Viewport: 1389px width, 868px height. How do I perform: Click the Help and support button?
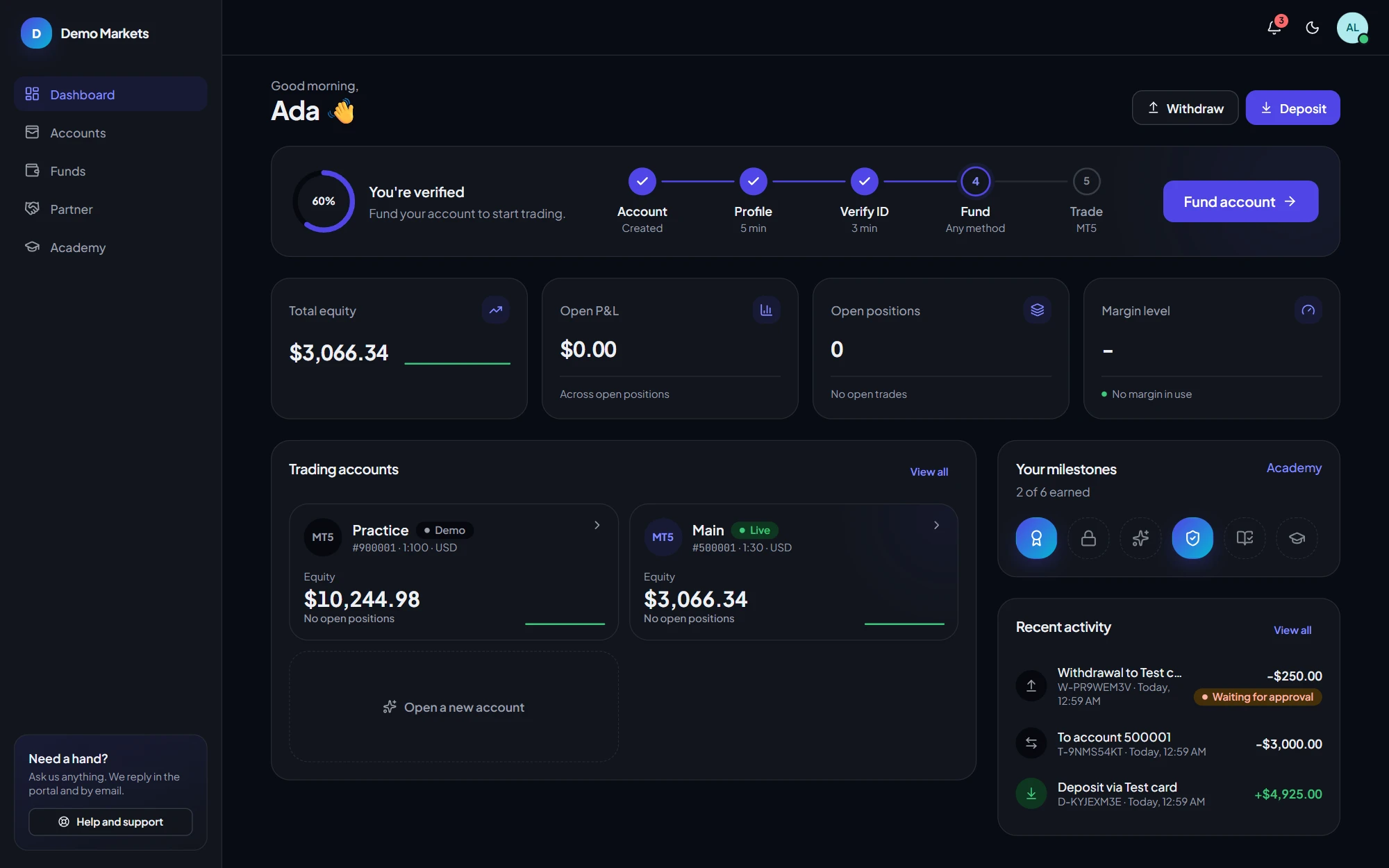tap(110, 821)
